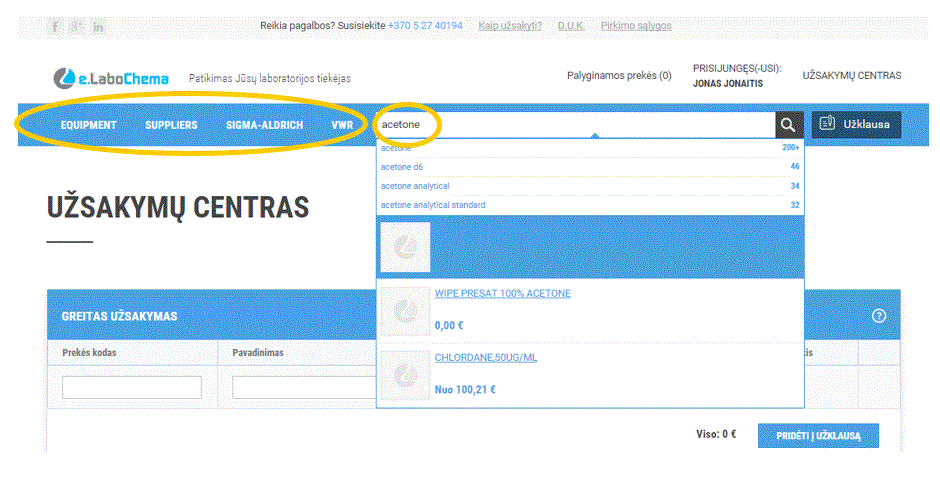
Task: Click the 'Viso: 0 €' total
Action: [x=716, y=434]
